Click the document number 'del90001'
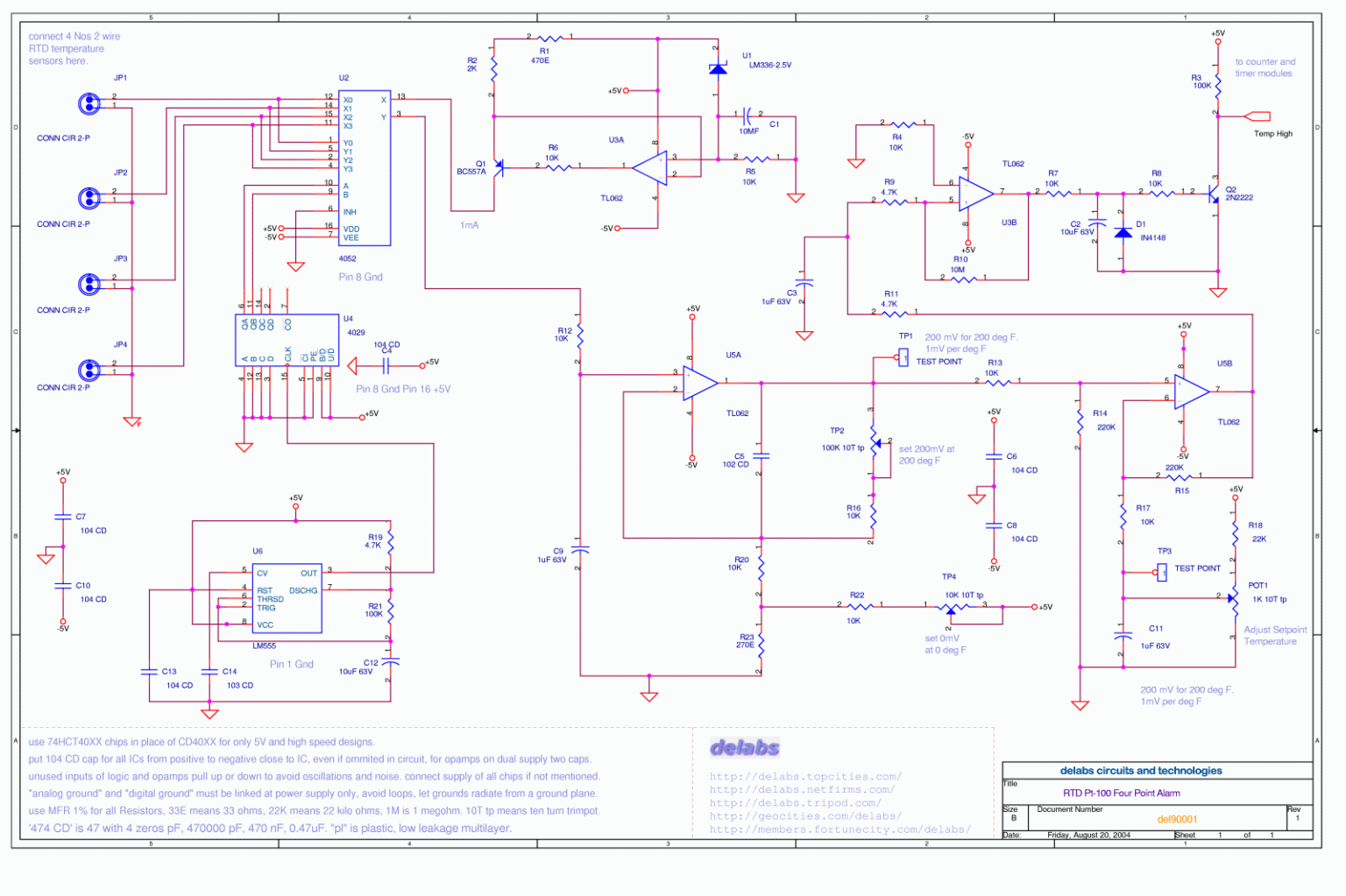This screenshot has height=896, width=1346. tap(1177, 820)
